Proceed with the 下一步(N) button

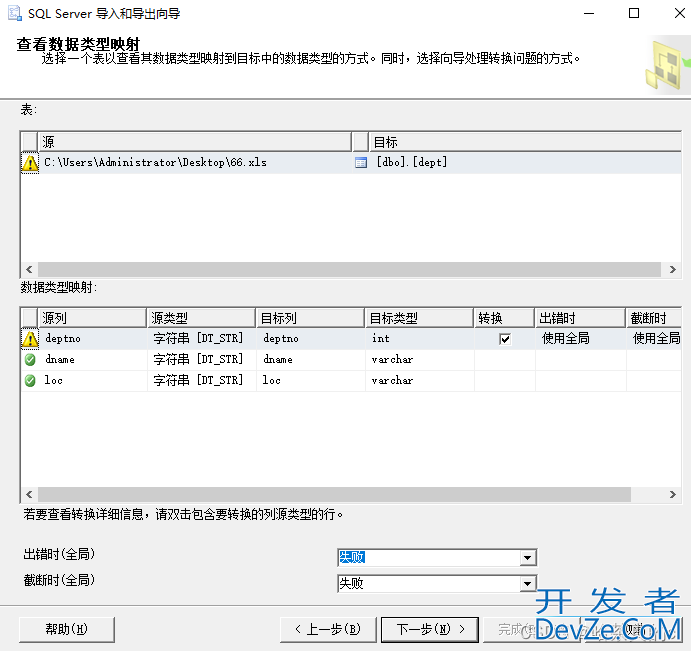[x=430, y=629]
